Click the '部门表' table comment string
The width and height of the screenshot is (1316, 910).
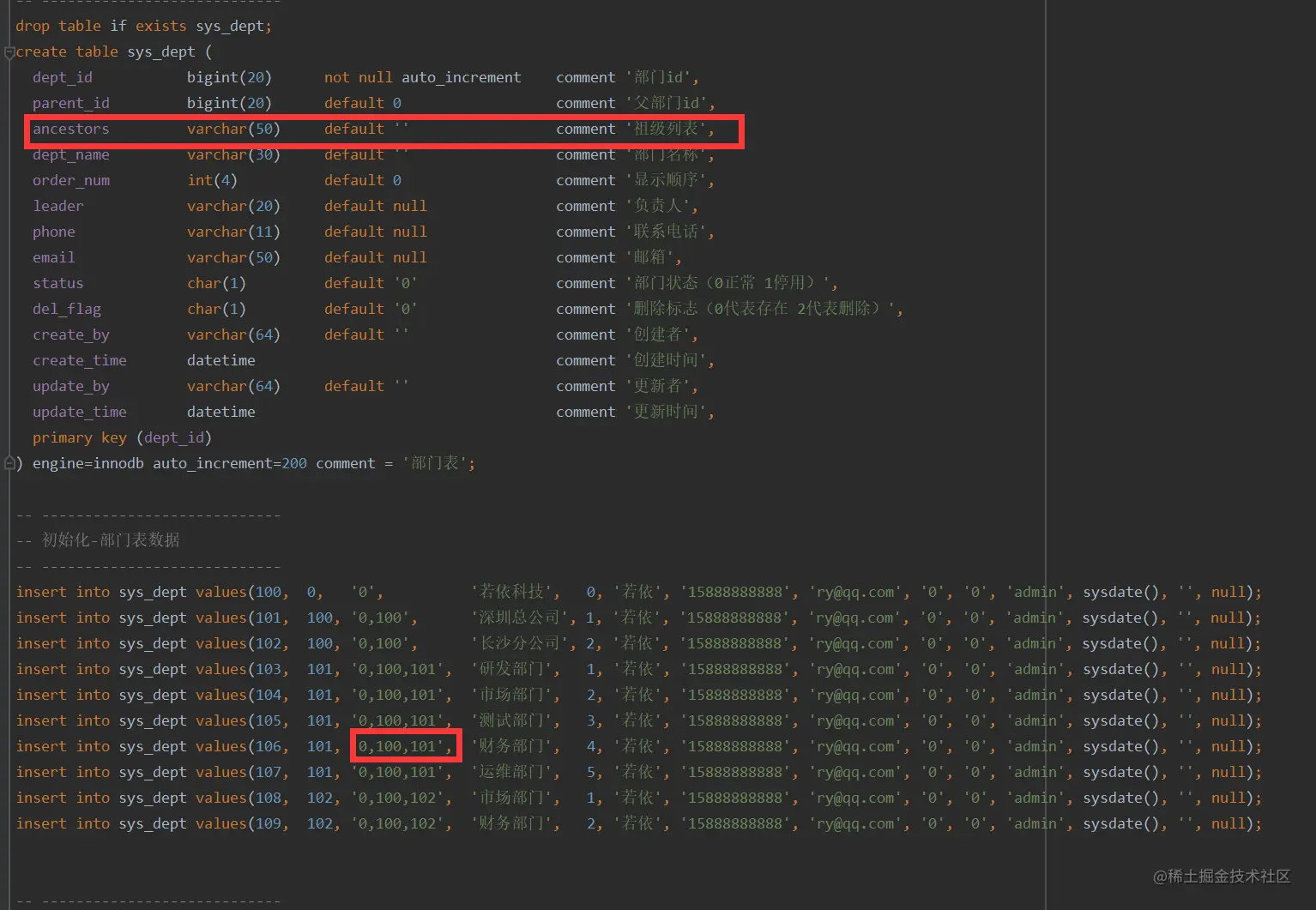tap(435, 463)
